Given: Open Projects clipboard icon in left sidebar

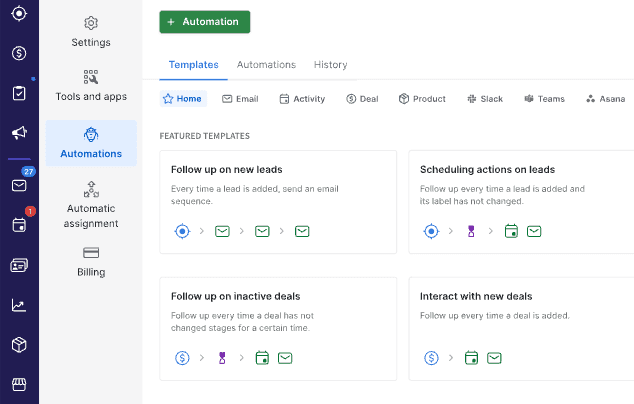Looking at the screenshot, I should coord(19,93).
